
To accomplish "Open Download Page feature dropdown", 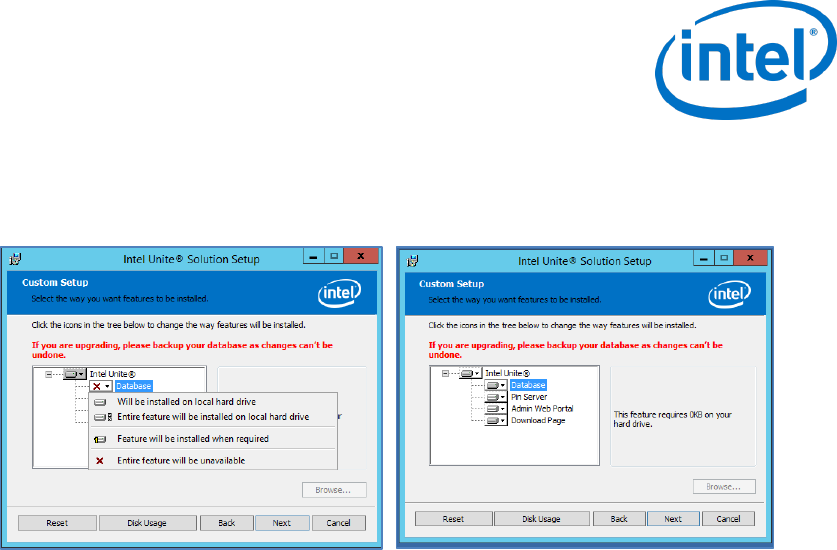I will [x=496, y=420].
